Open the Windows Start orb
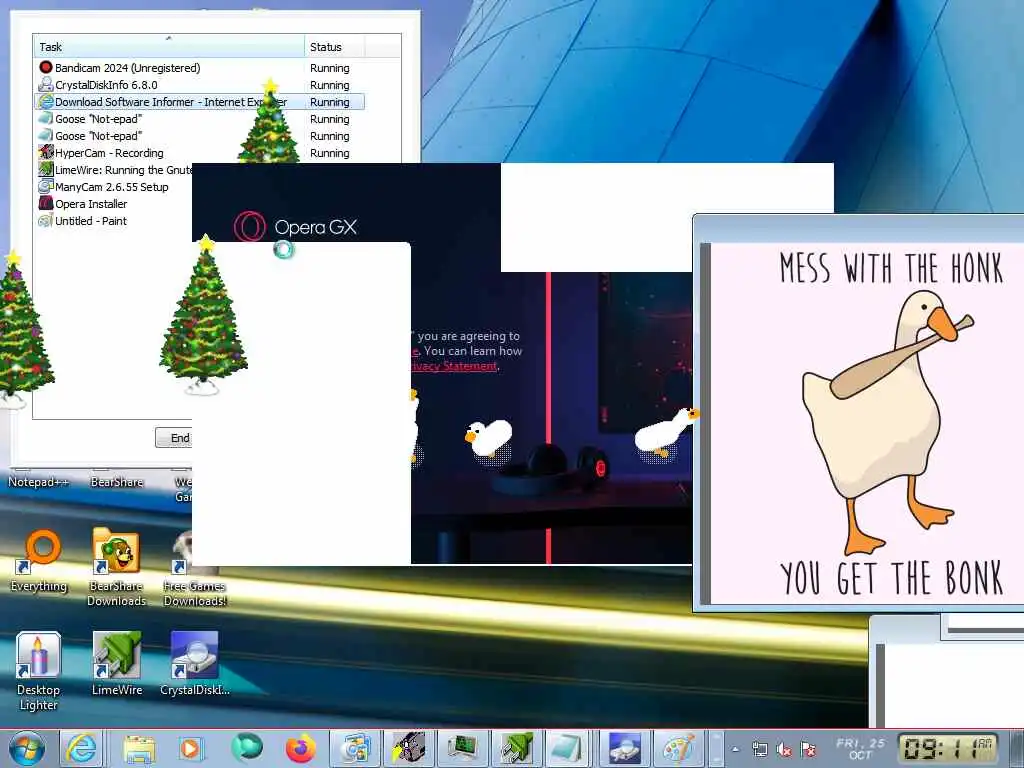Viewport: 1024px width, 768px height. point(25,748)
